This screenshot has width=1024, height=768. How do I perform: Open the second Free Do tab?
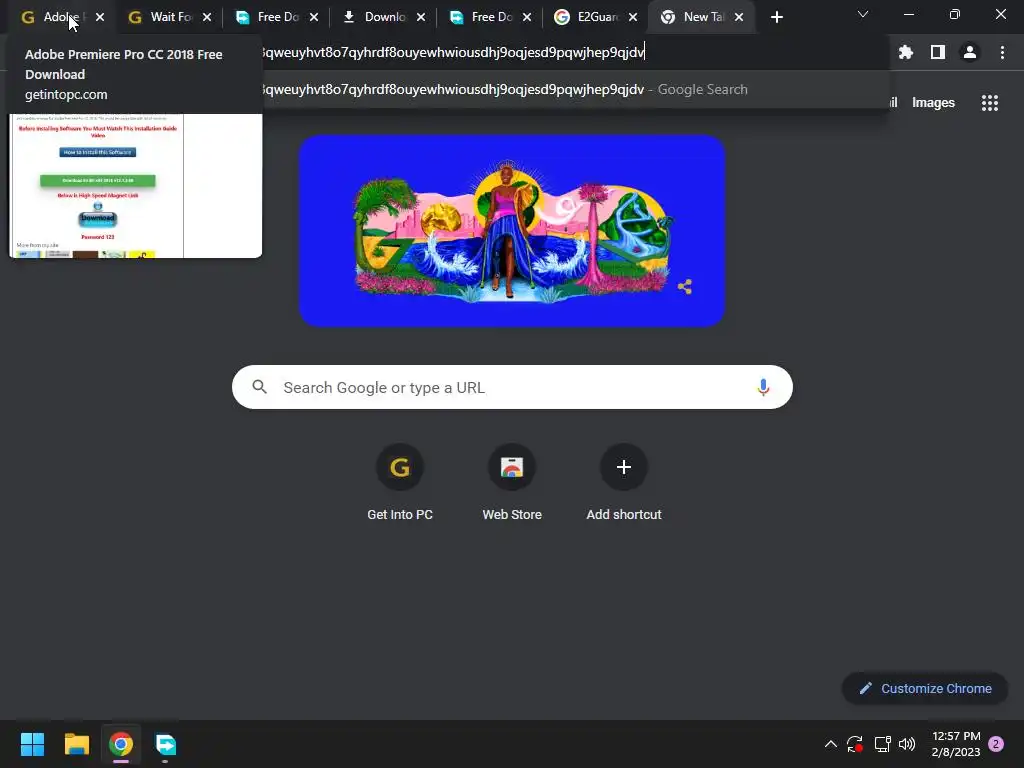pyautogui.click(x=491, y=17)
